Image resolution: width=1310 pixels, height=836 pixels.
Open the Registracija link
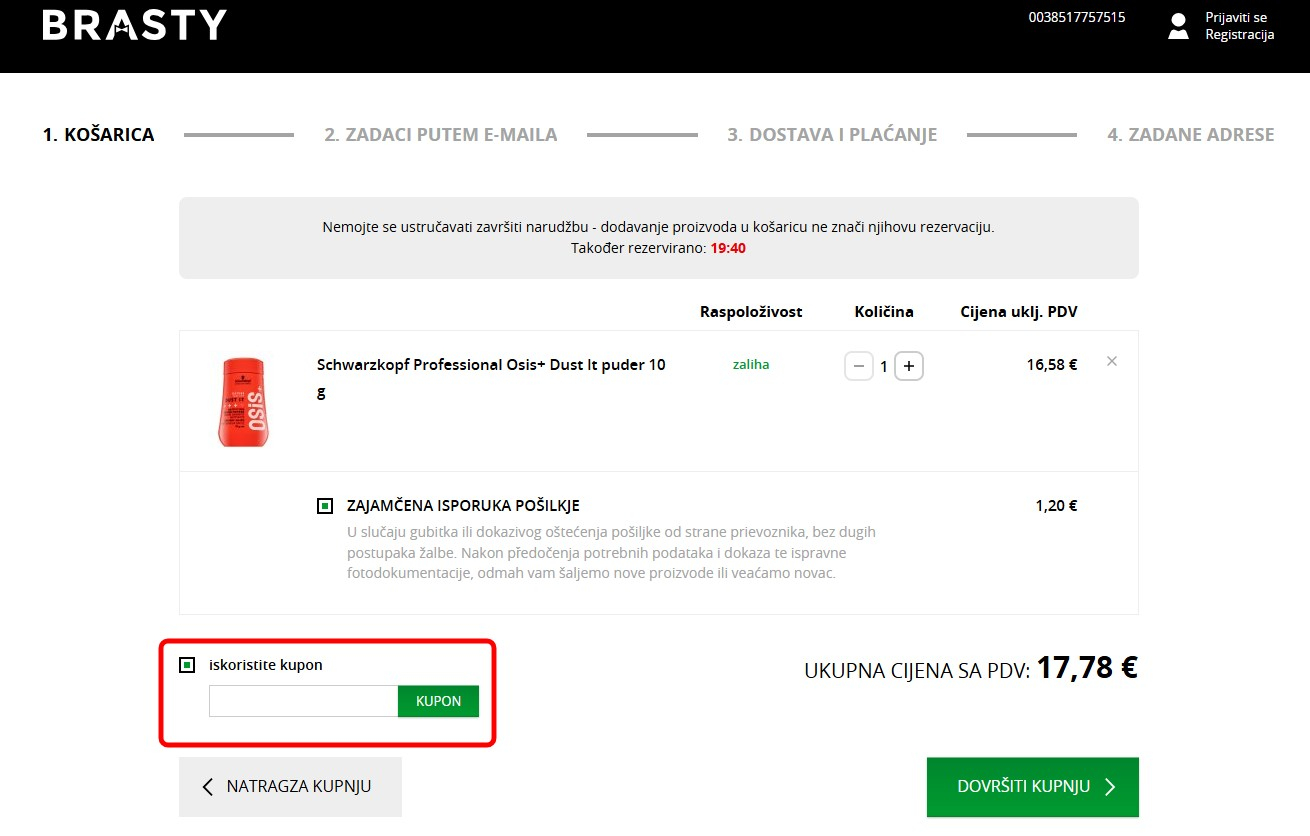pos(1239,35)
